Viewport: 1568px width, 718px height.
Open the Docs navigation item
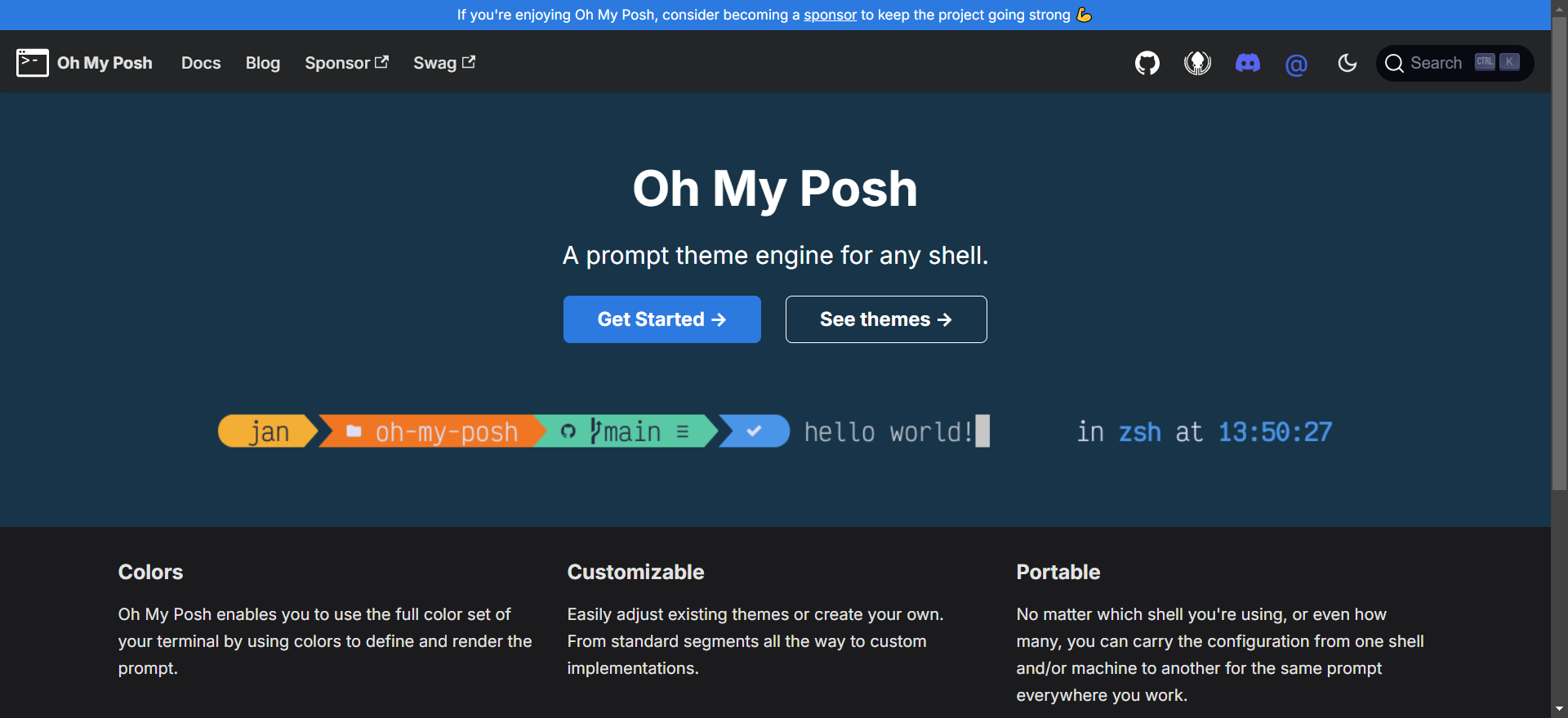(201, 63)
